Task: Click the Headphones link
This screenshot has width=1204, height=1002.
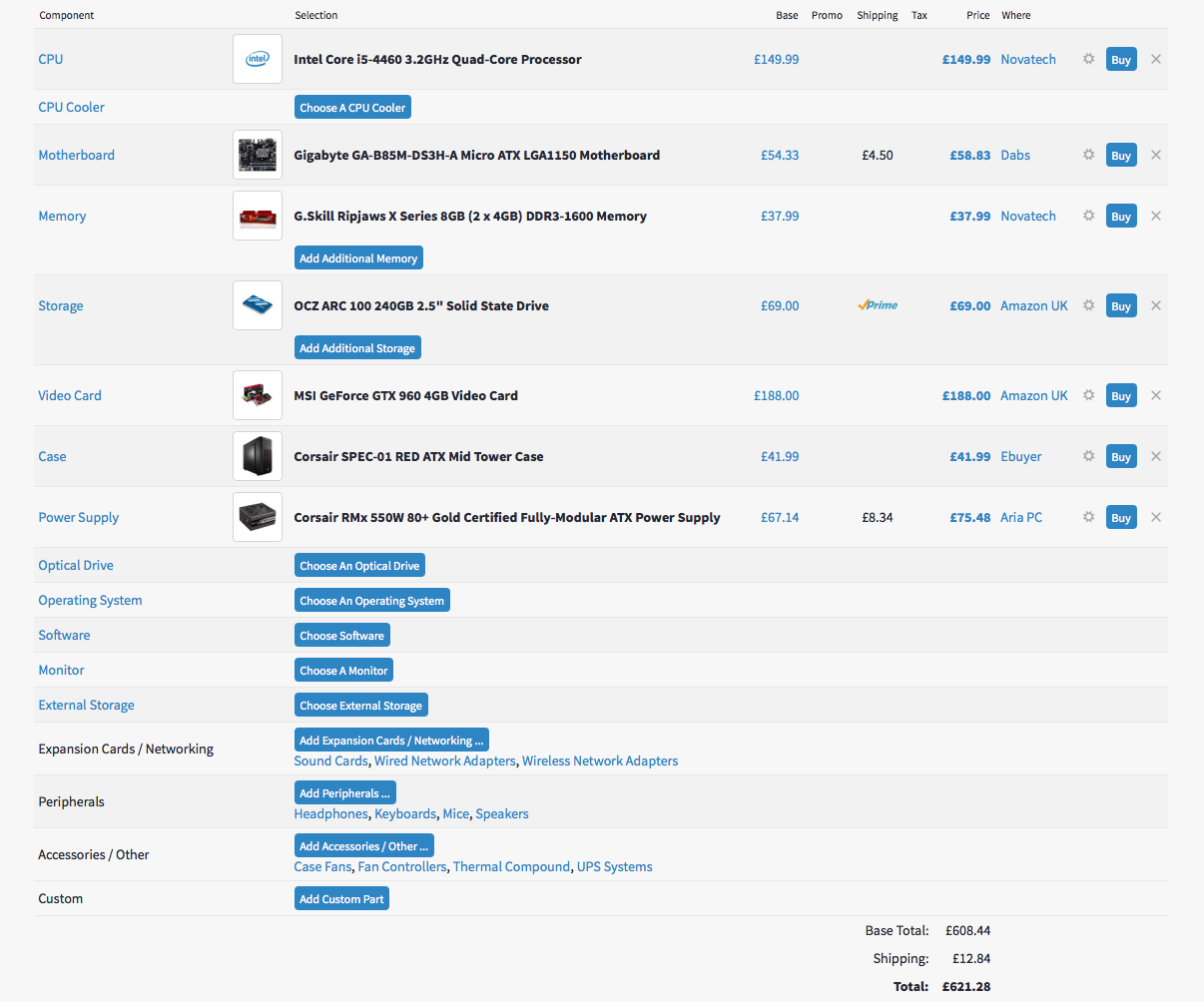Action: click(x=330, y=813)
